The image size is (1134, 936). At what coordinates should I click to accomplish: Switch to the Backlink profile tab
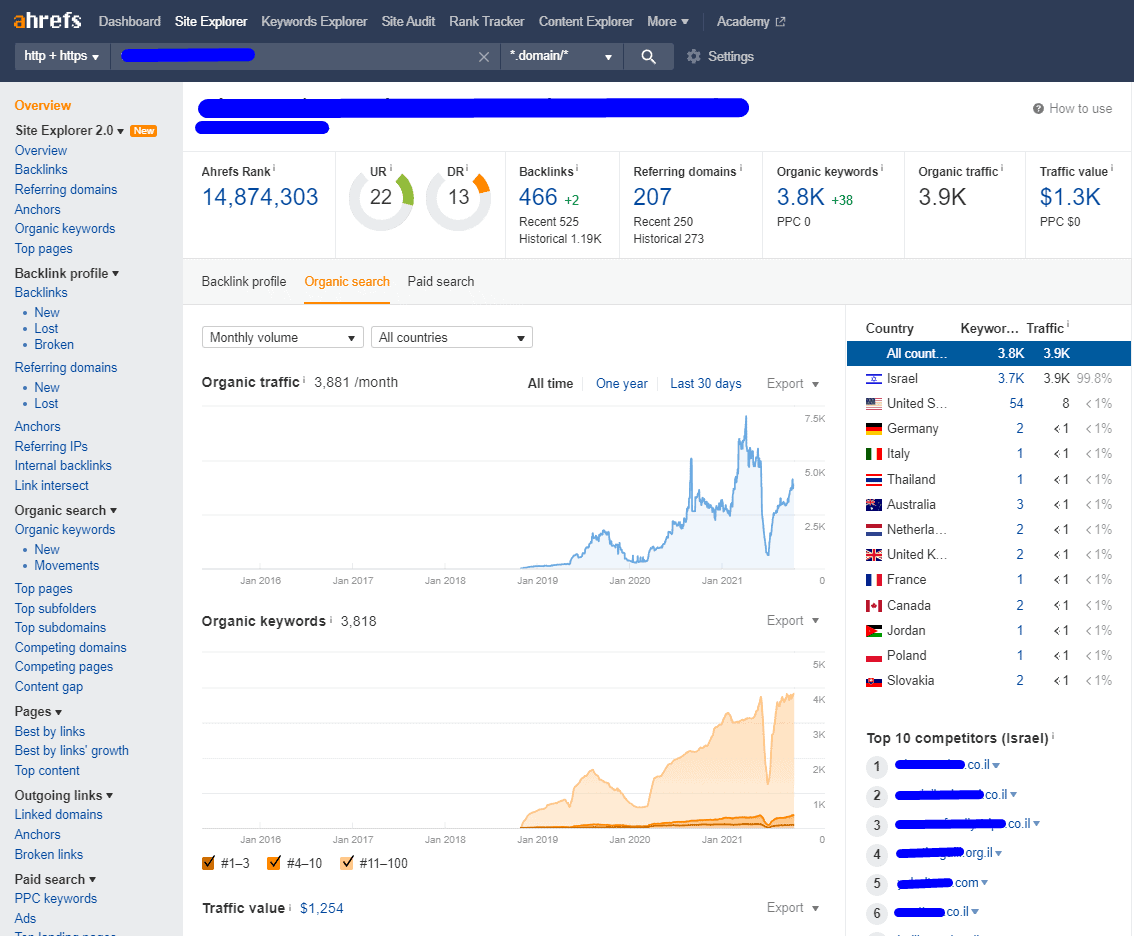click(x=244, y=282)
